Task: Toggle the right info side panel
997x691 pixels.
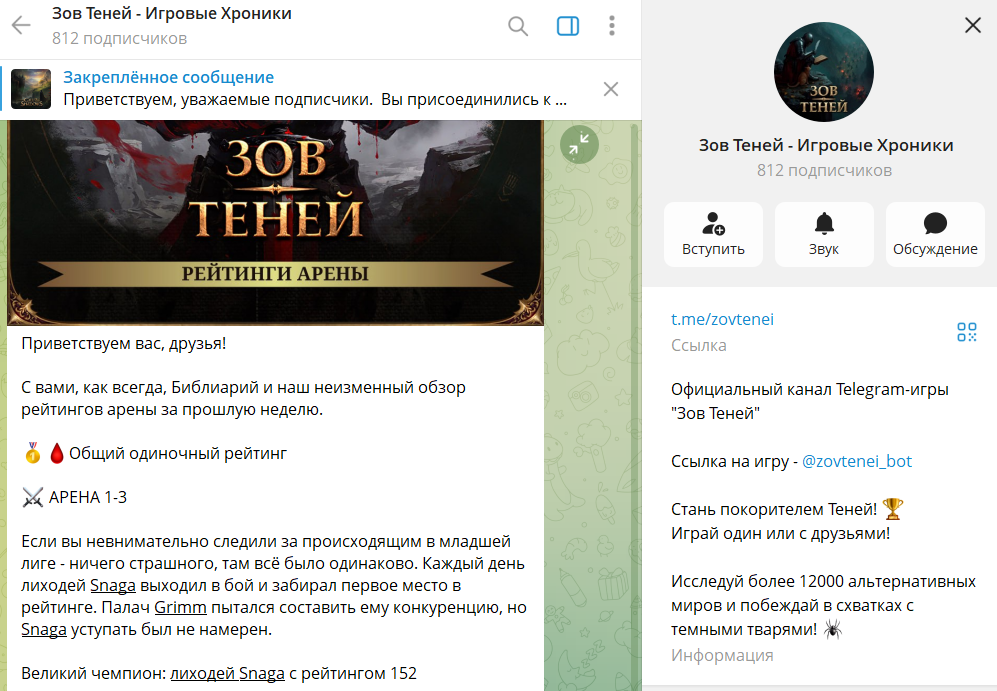Action: (x=567, y=26)
